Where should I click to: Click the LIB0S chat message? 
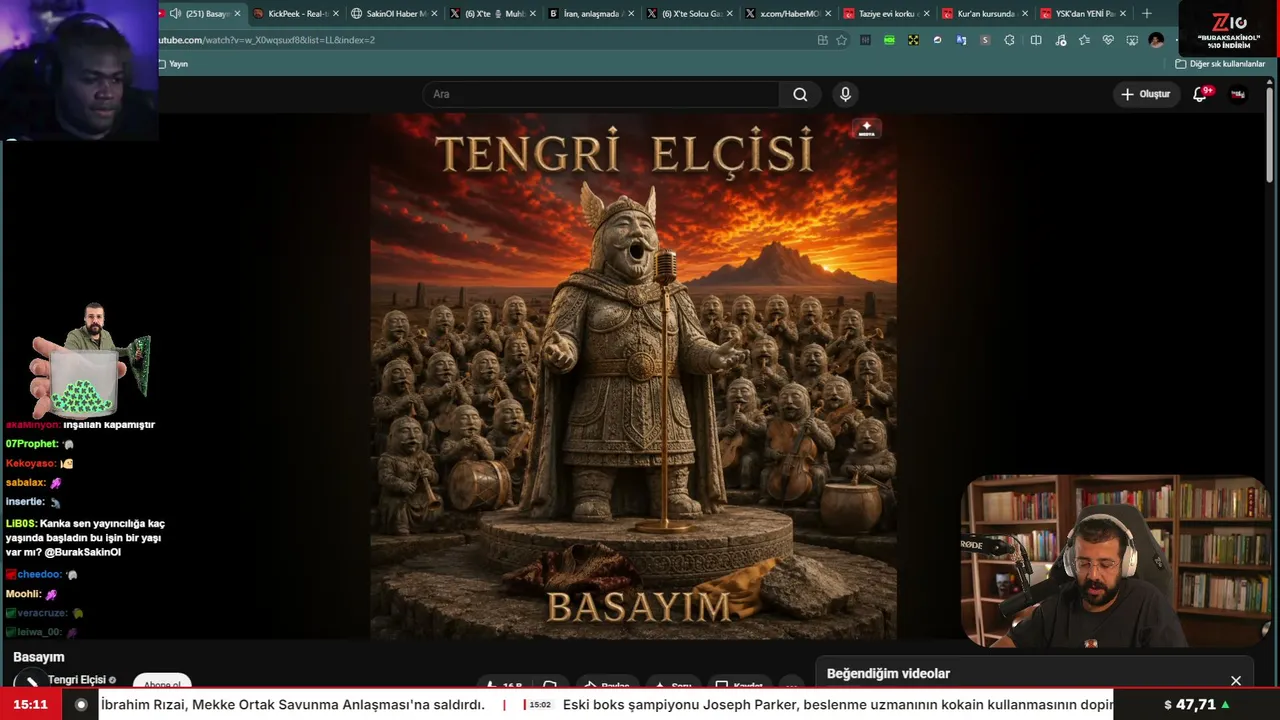coord(85,538)
